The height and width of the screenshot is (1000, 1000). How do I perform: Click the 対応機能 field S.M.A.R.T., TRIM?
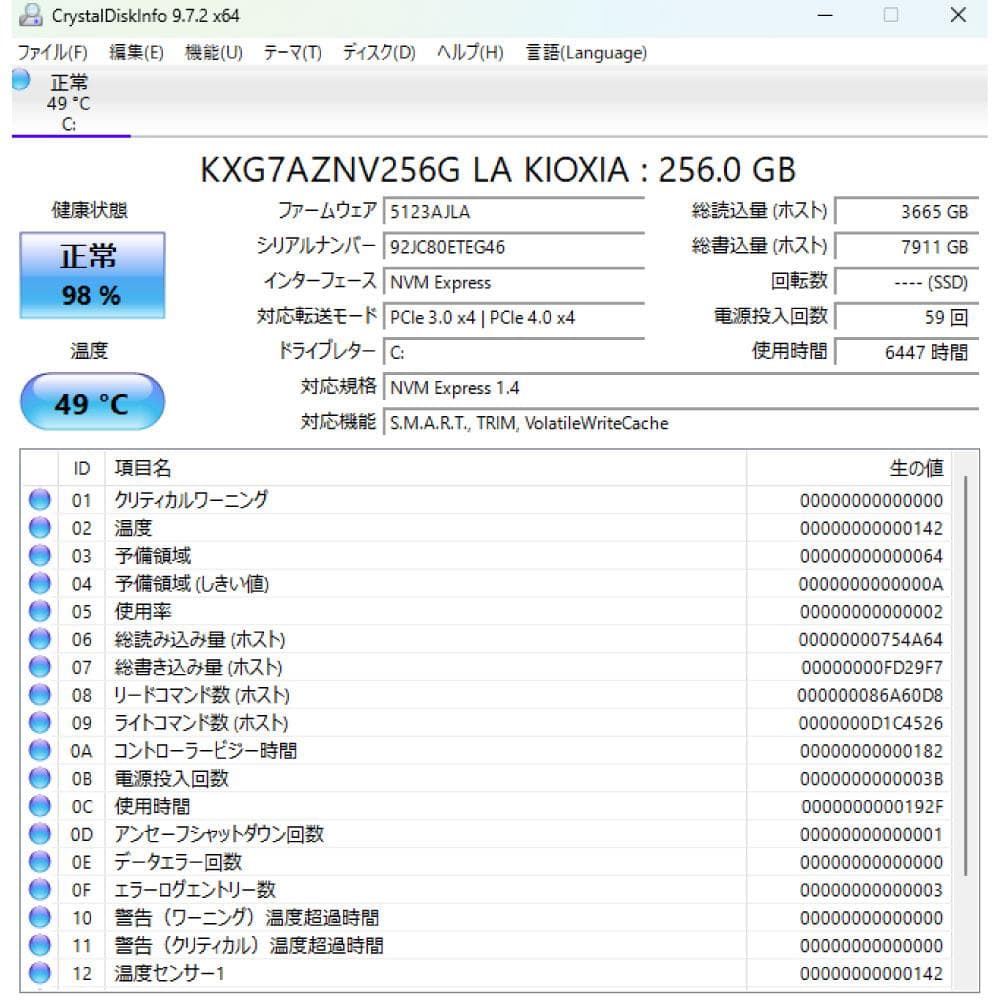(x=681, y=423)
